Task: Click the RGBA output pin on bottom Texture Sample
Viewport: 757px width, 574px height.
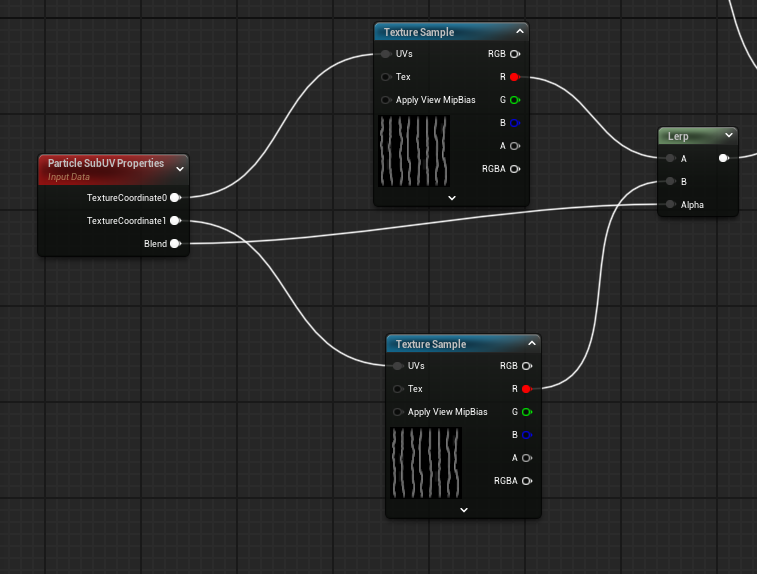Action: point(526,481)
